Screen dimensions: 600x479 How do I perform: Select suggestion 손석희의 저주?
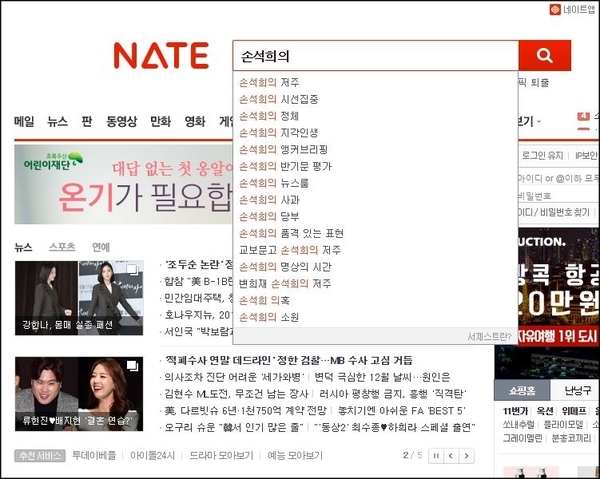(x=269, y=82)
